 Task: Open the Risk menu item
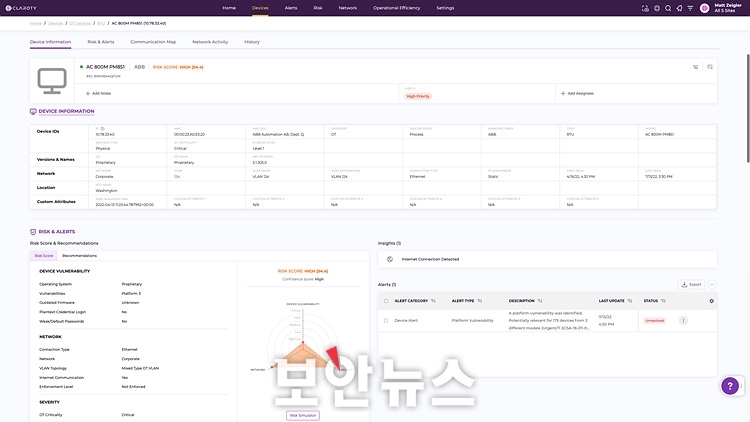[x=318, y=8]
